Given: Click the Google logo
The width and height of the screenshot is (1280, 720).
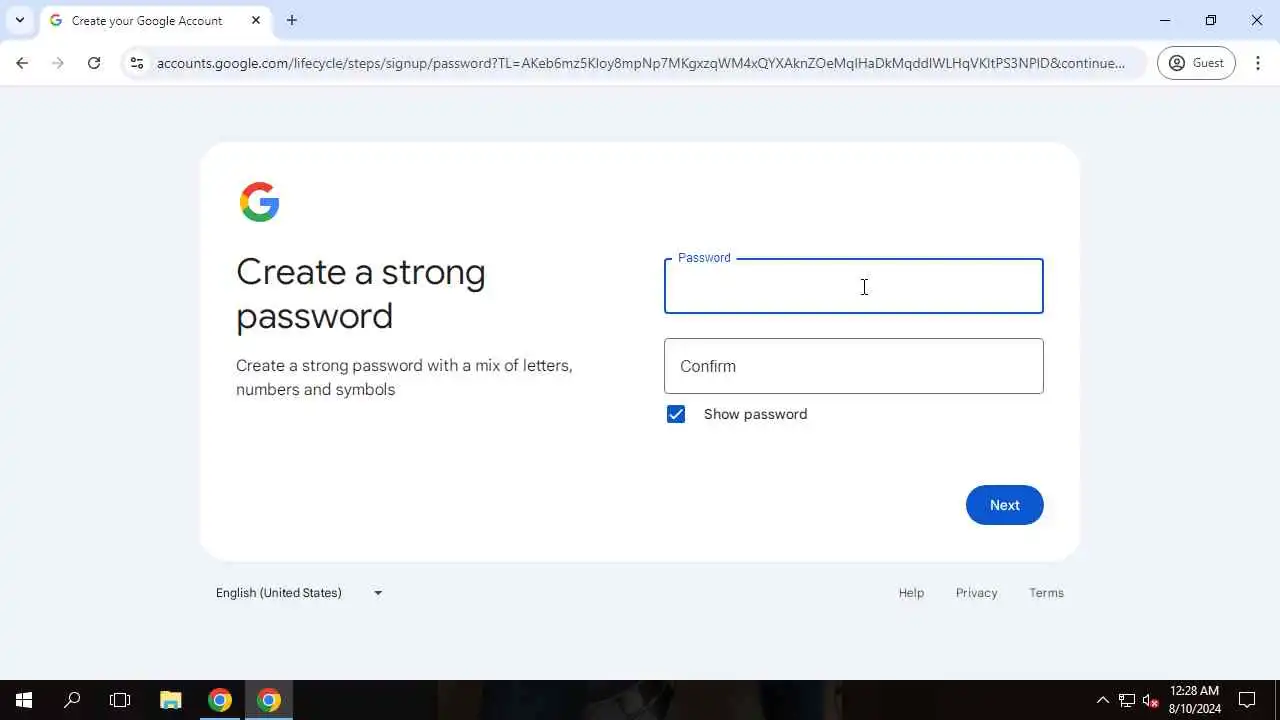Looking at the screenshot, I should tap(260, 202).
